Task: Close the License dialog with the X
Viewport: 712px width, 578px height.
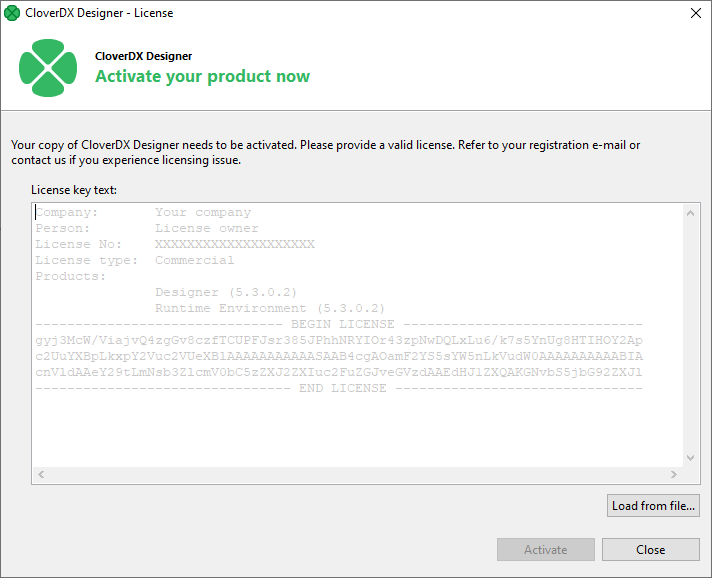Action: click(695, 13)
